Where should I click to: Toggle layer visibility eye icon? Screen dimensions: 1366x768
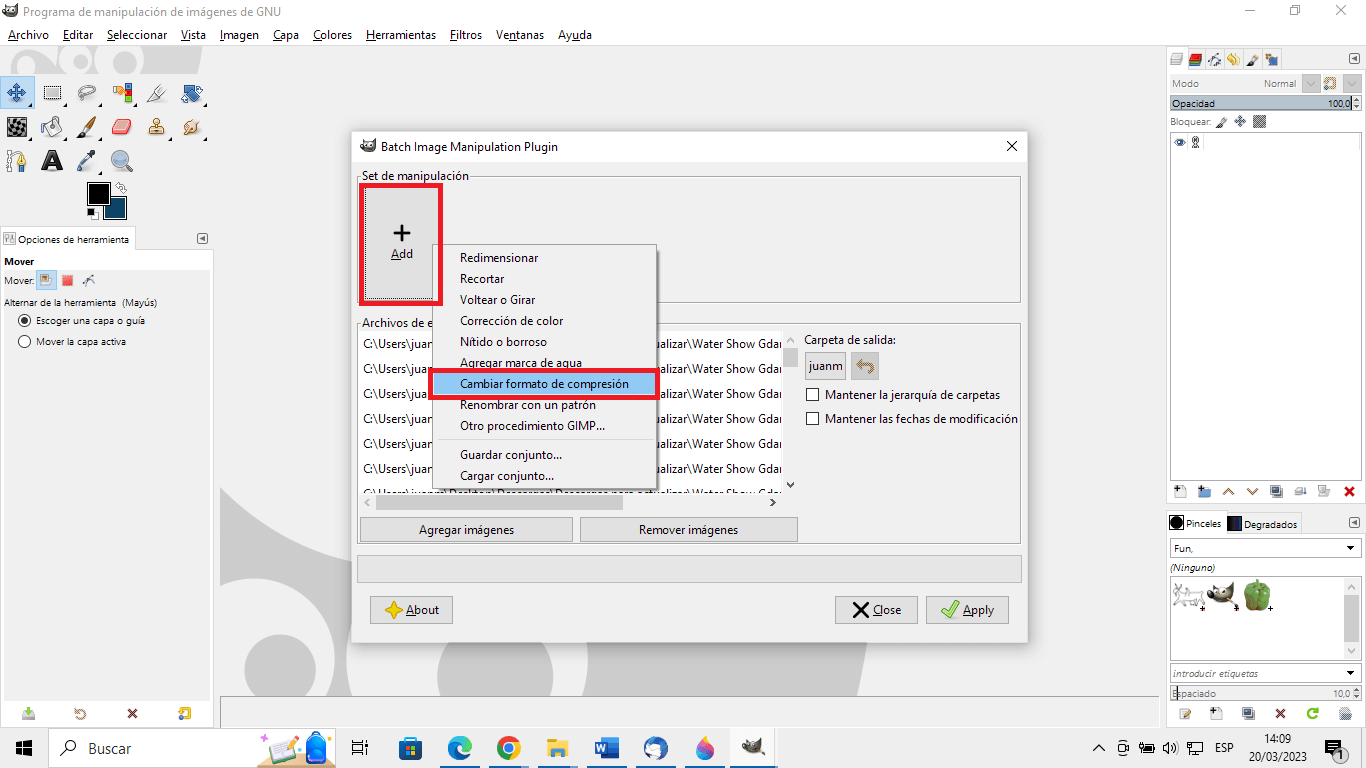click(x=1180, y=143)
